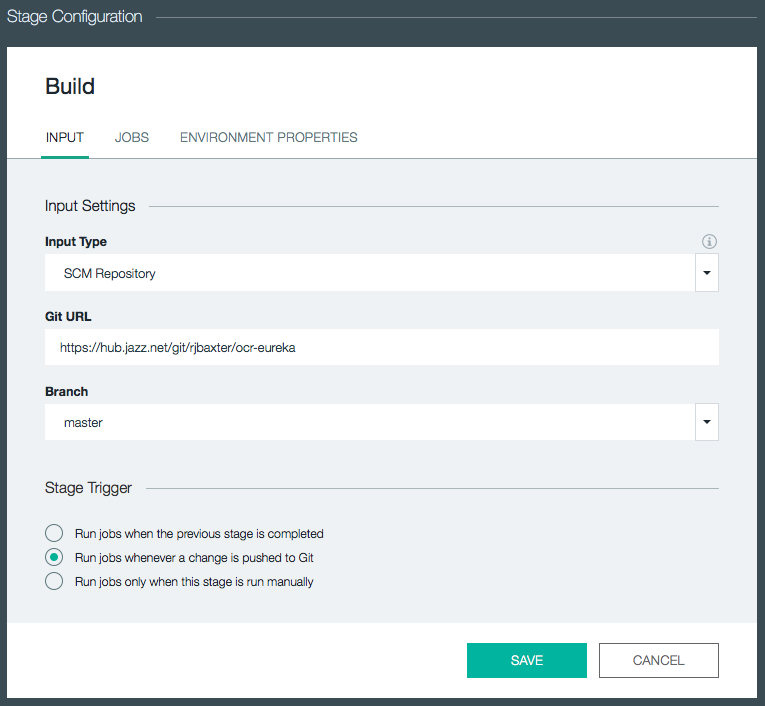Click the info icon beside Input Type
This screenshot has height=706, width=765.
pos(710,242)
